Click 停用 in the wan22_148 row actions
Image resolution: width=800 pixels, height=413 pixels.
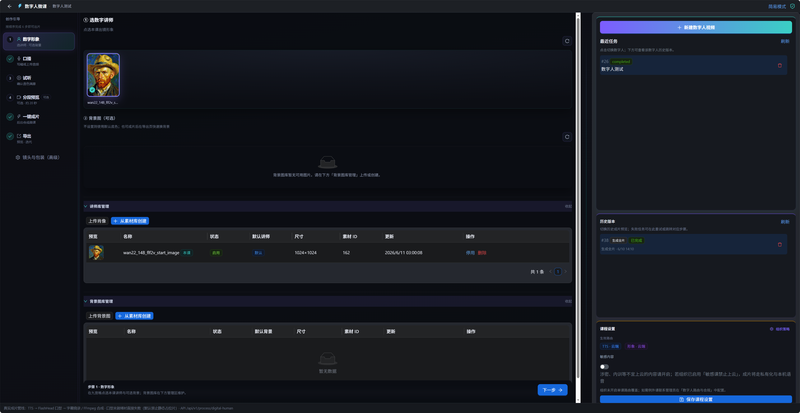coord(470,253)
